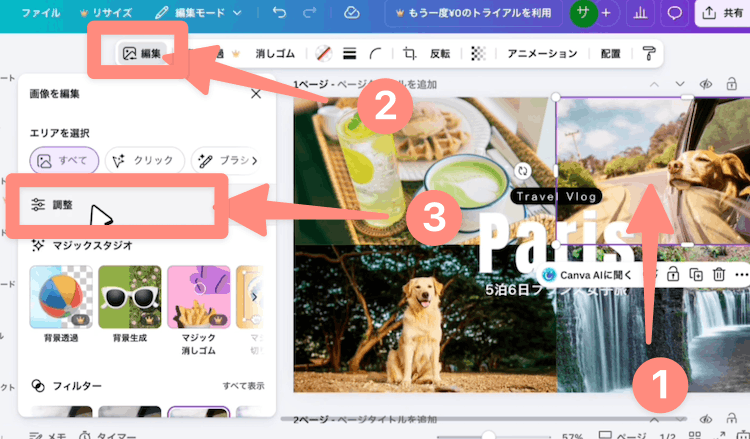Open the サ account avatar
The height and width of the screenshot is (439, 750).
pyautogui.click(x=583, y=13)
